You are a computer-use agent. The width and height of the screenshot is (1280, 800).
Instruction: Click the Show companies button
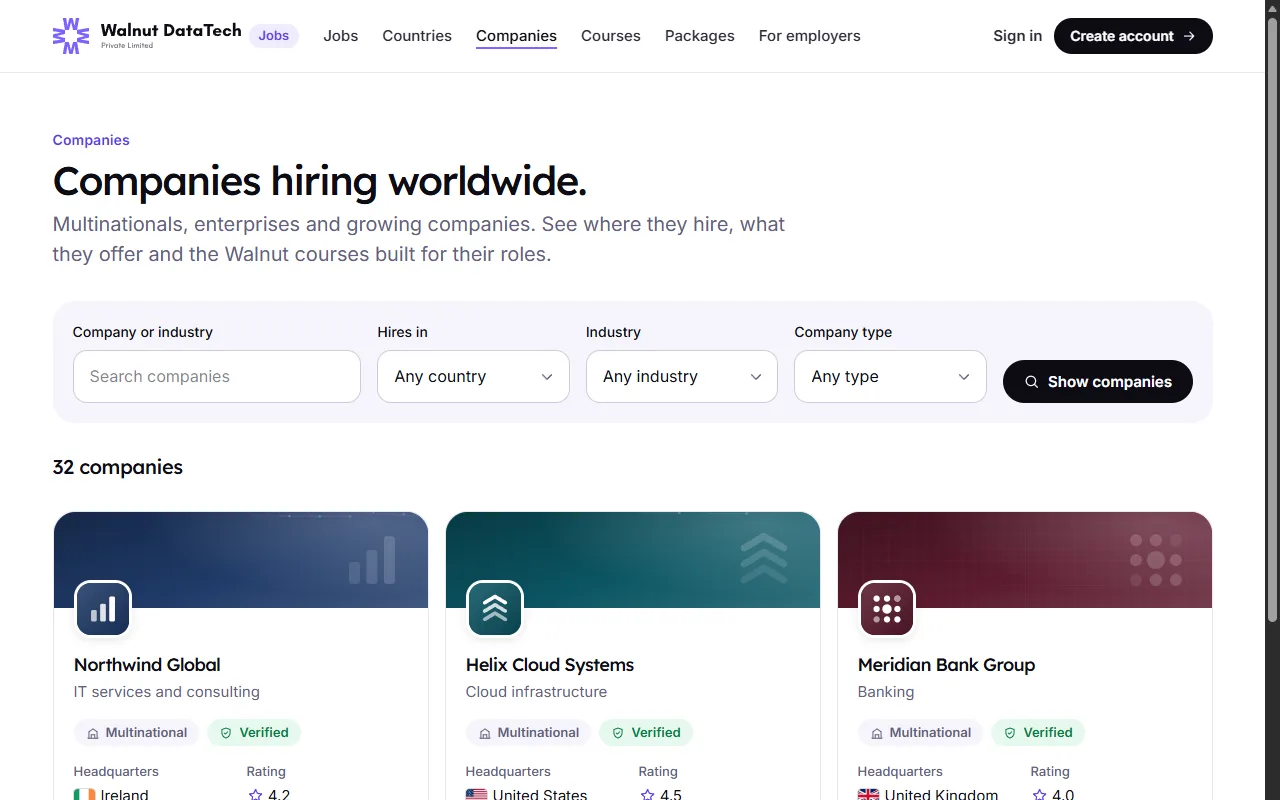[1098, 382]
